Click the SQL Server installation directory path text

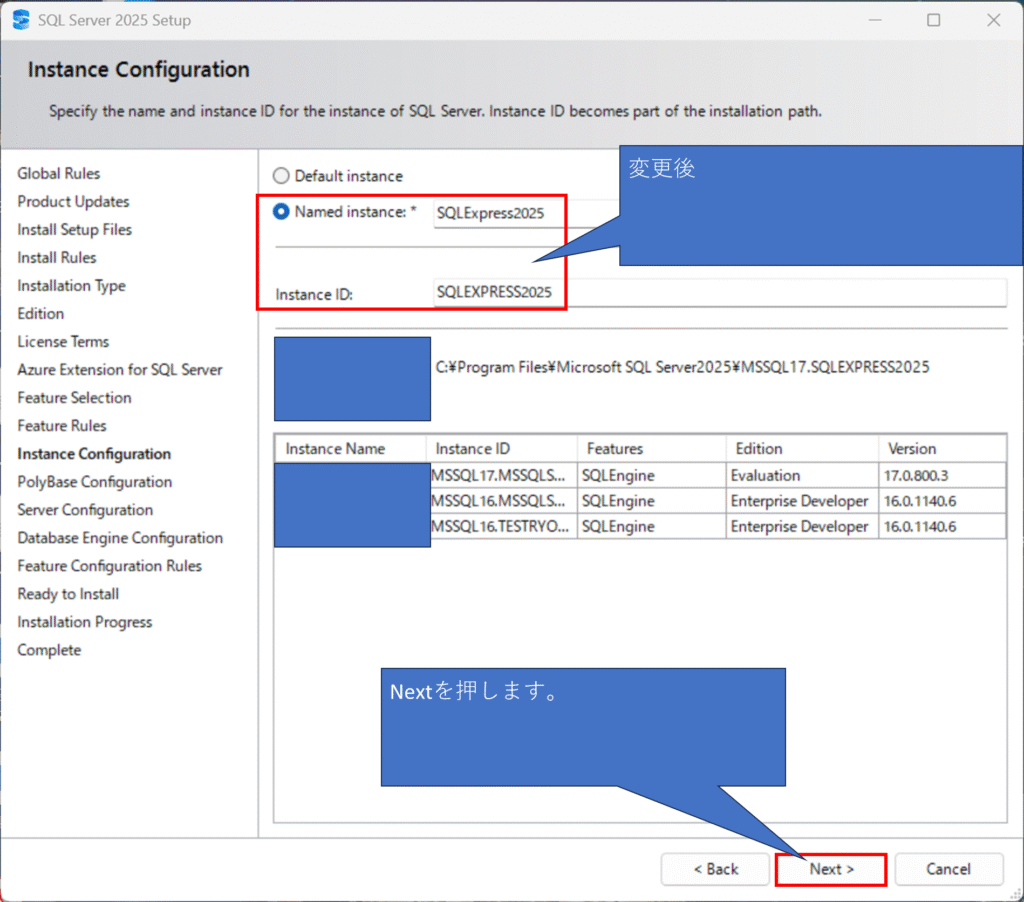pyautogui.click(x=682, y=367)
